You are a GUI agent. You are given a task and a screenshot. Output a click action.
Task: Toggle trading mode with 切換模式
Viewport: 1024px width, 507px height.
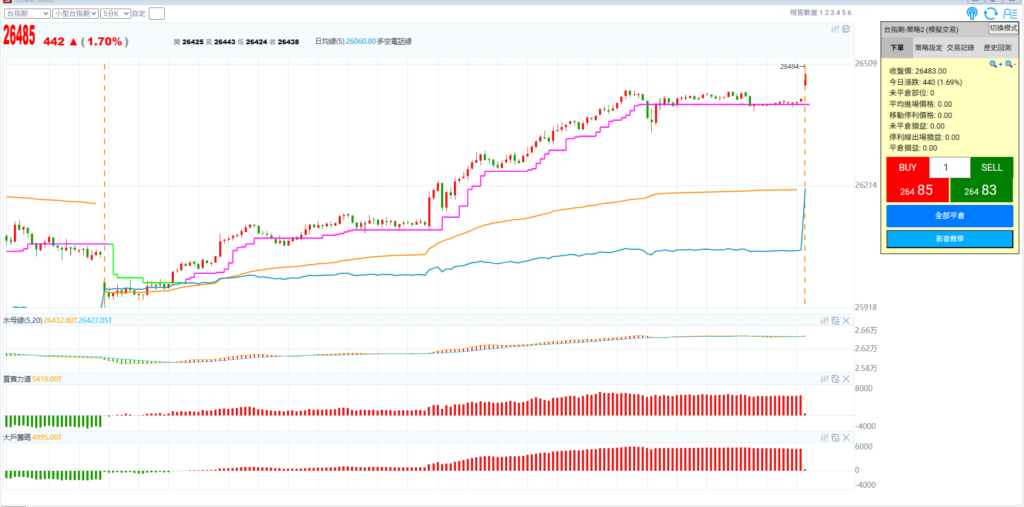[1003, 29]
